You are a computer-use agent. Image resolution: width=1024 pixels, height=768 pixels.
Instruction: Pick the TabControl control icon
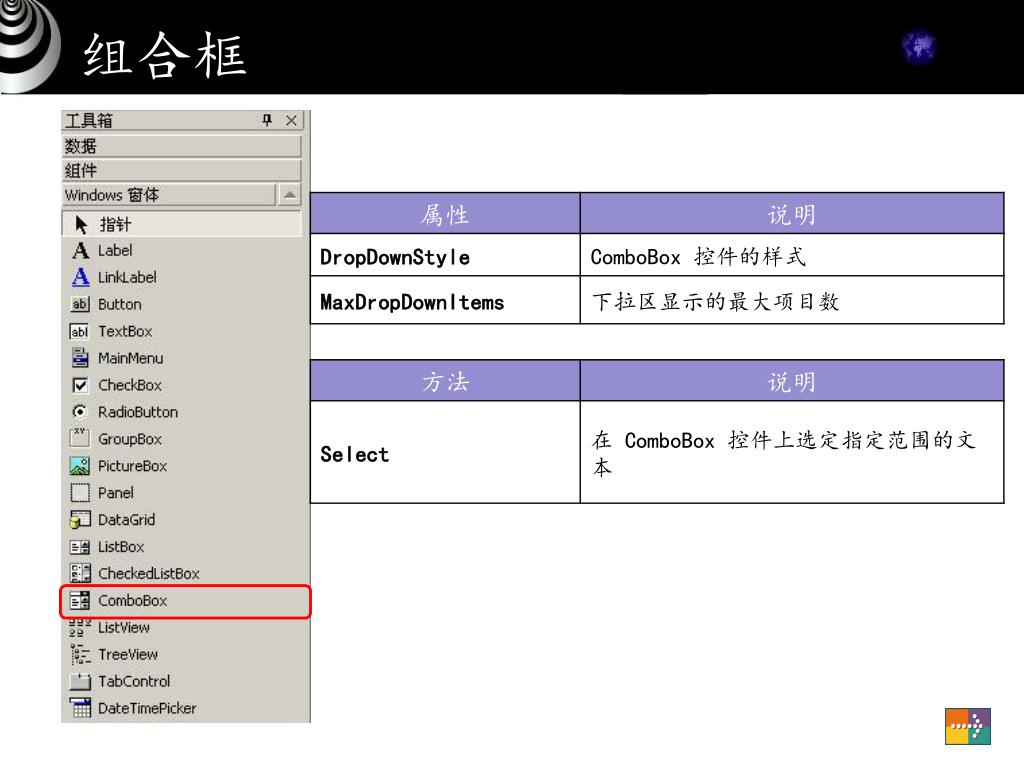(x=80, y=682)
